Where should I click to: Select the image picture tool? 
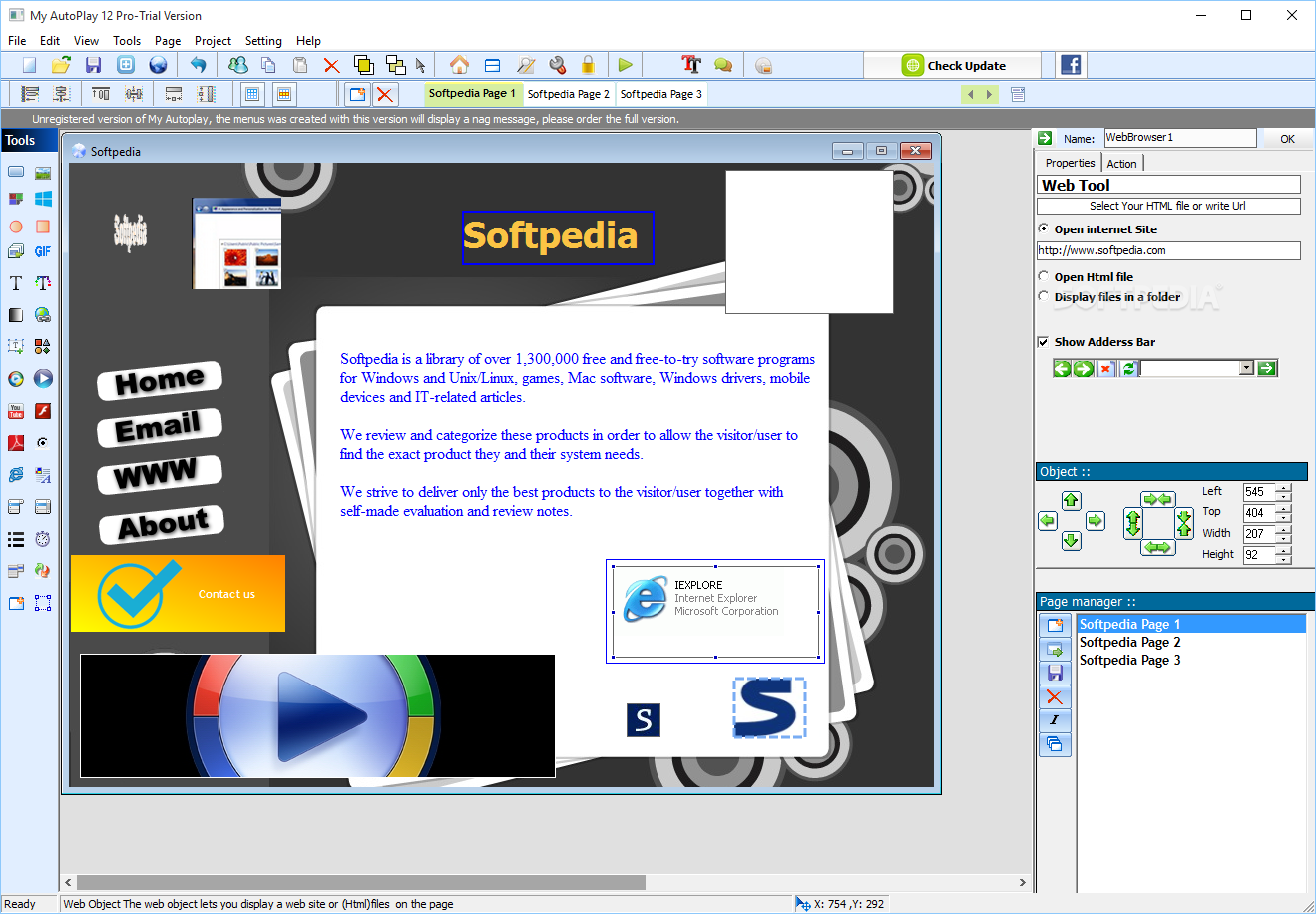coord(43,173)
